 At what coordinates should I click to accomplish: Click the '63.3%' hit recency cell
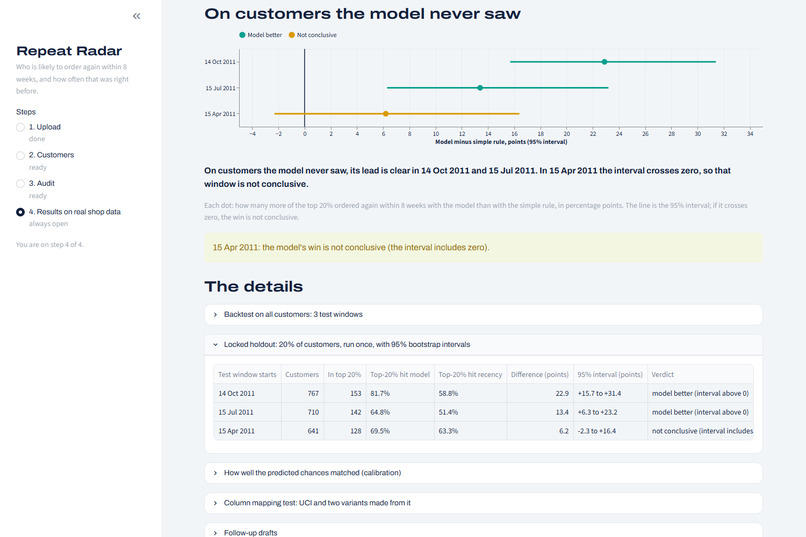[x=470, y=431]
